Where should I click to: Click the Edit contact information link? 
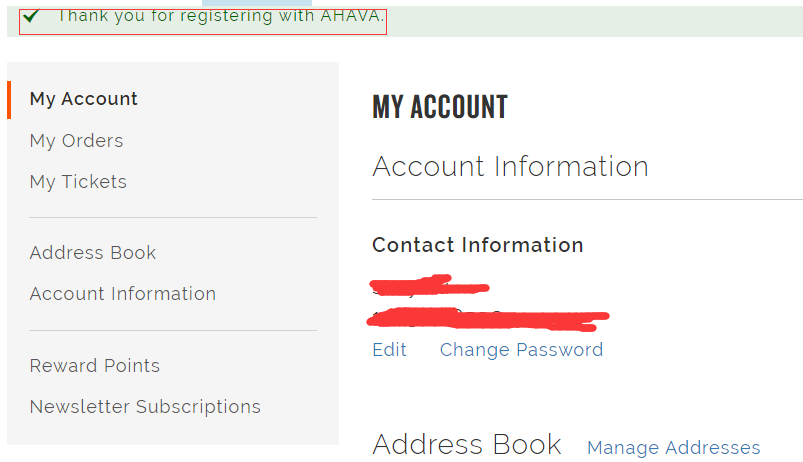coord(389,350)
